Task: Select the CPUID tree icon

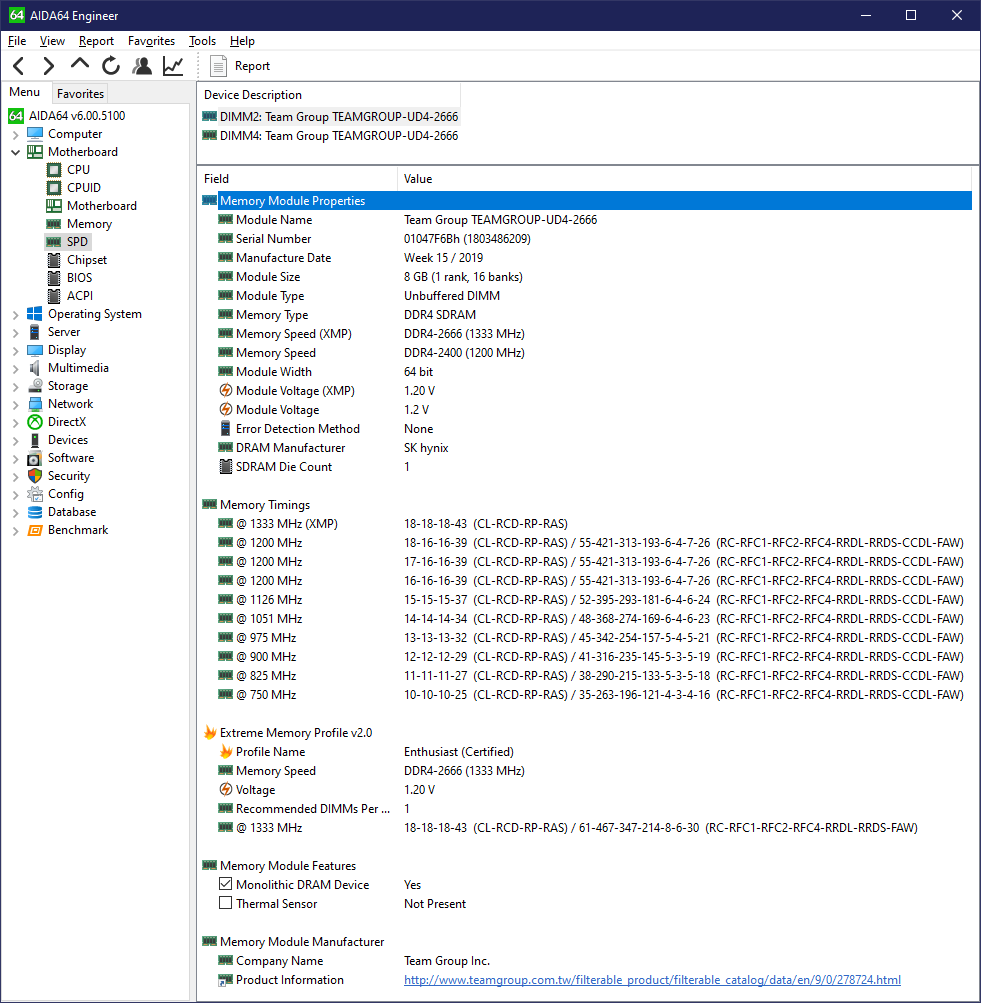Action: 54,188
